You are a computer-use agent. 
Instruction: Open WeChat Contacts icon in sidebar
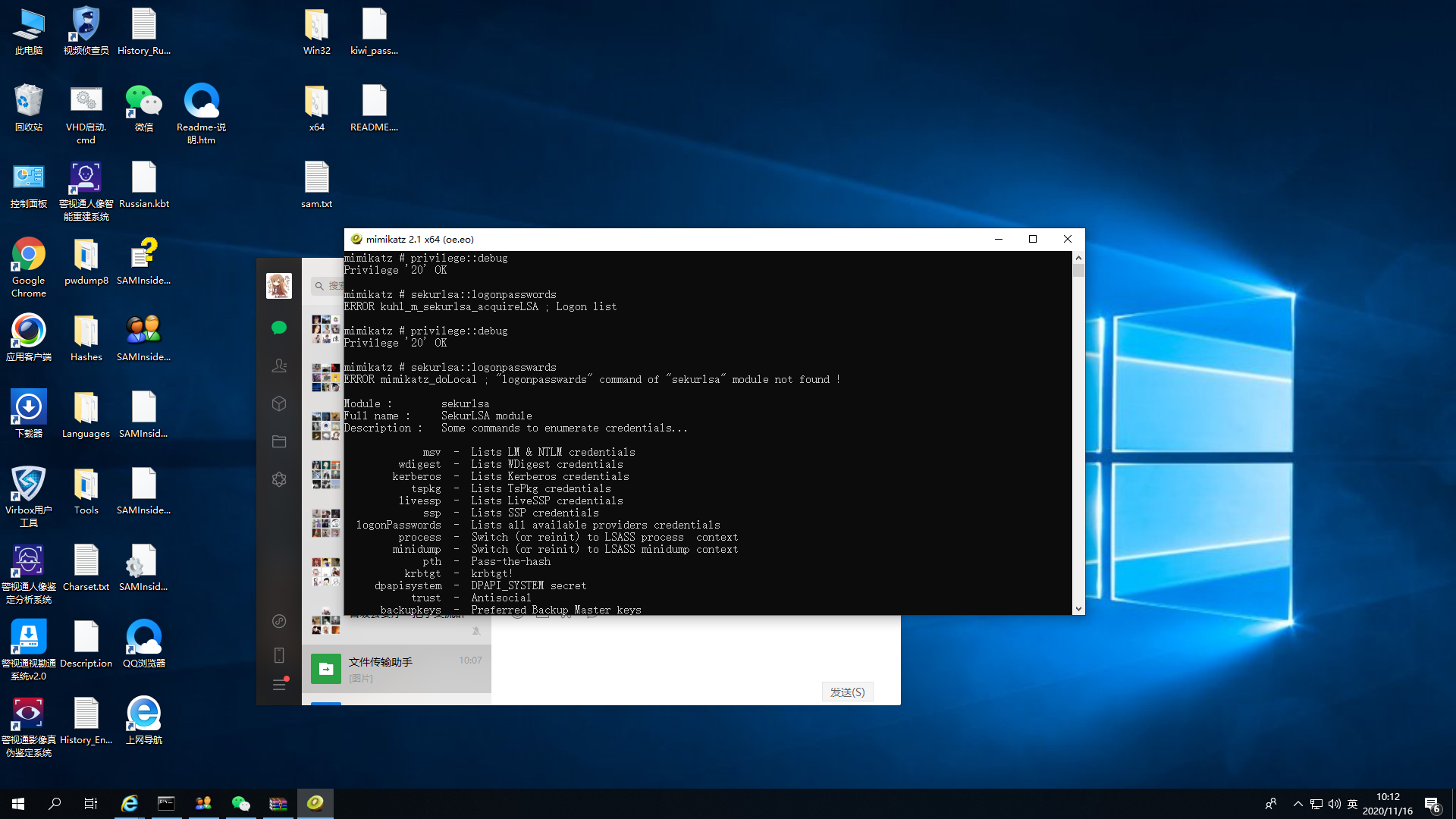(279, 366)
